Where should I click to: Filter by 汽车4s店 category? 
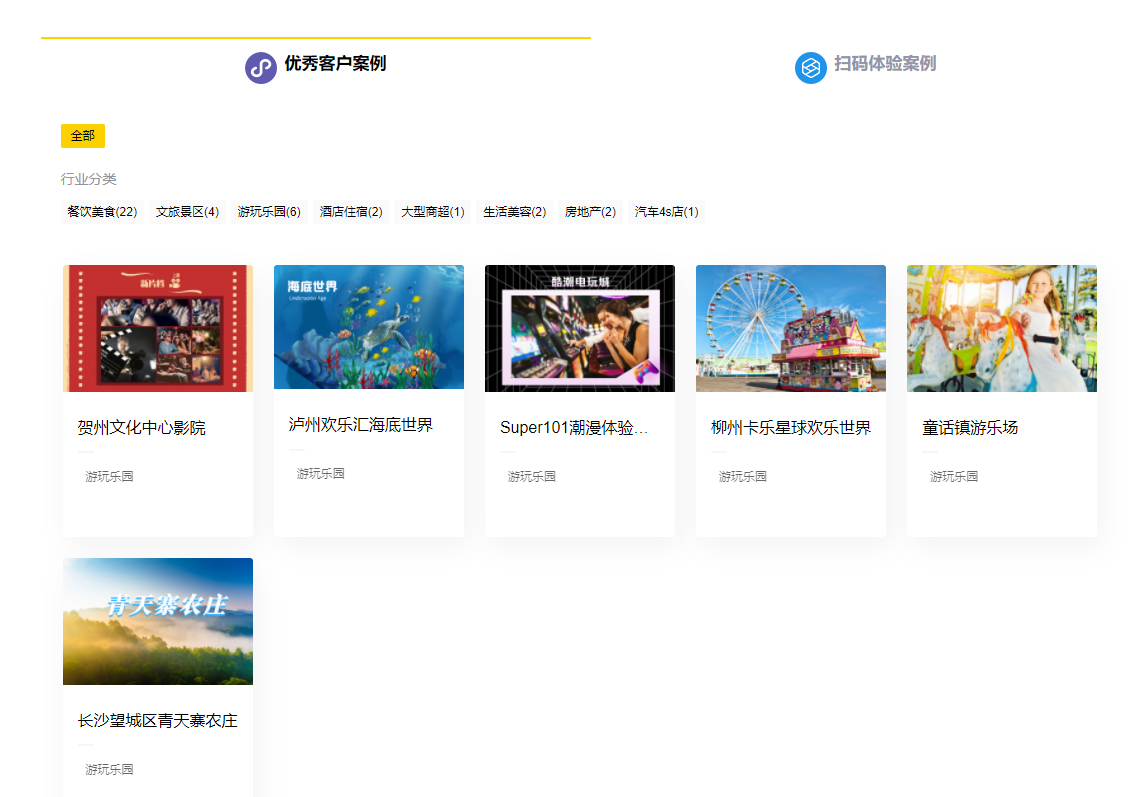[x=664, y=211]
